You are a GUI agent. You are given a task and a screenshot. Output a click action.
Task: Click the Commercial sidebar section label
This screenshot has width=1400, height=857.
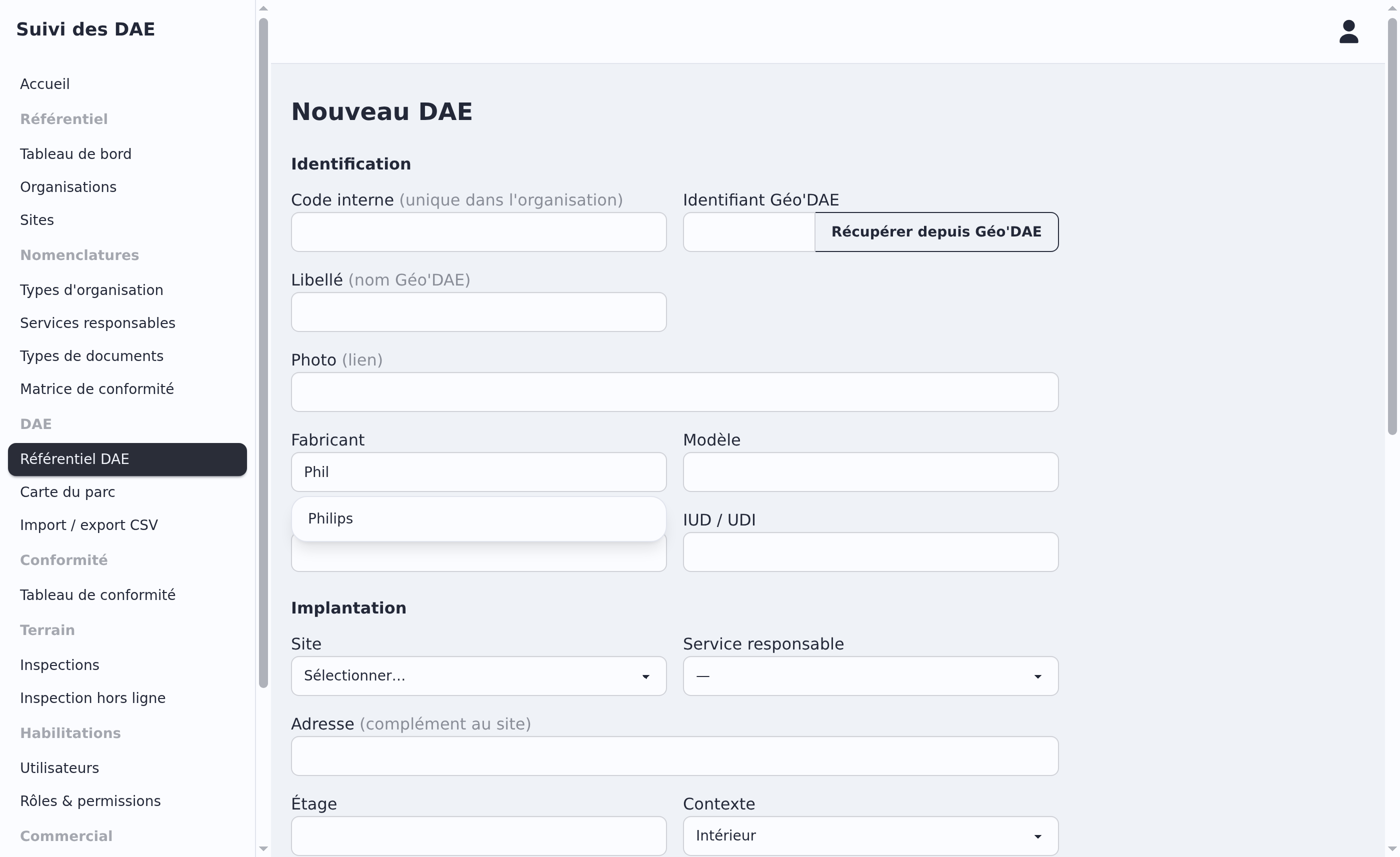66,836
